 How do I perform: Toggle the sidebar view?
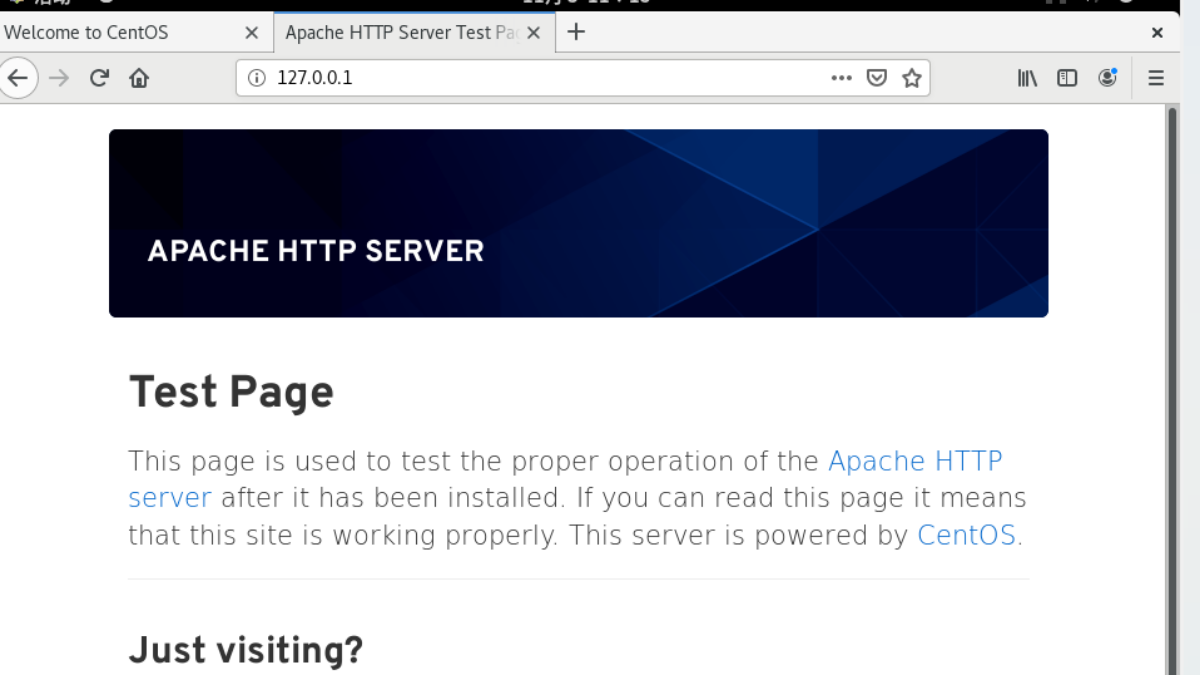pos(1067,78)
